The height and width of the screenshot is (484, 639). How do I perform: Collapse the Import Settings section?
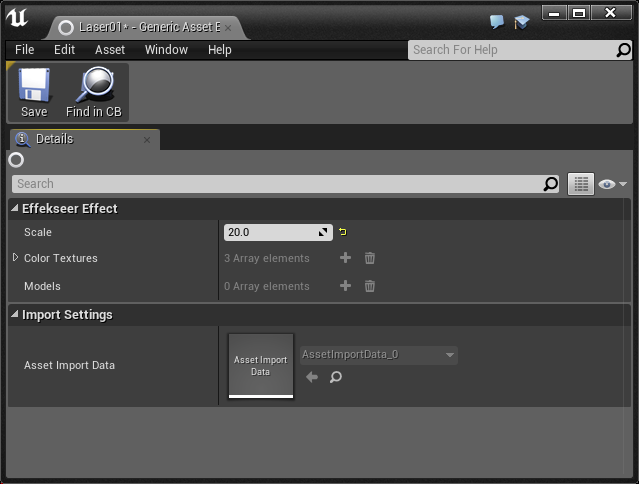(x=15, y=314)
